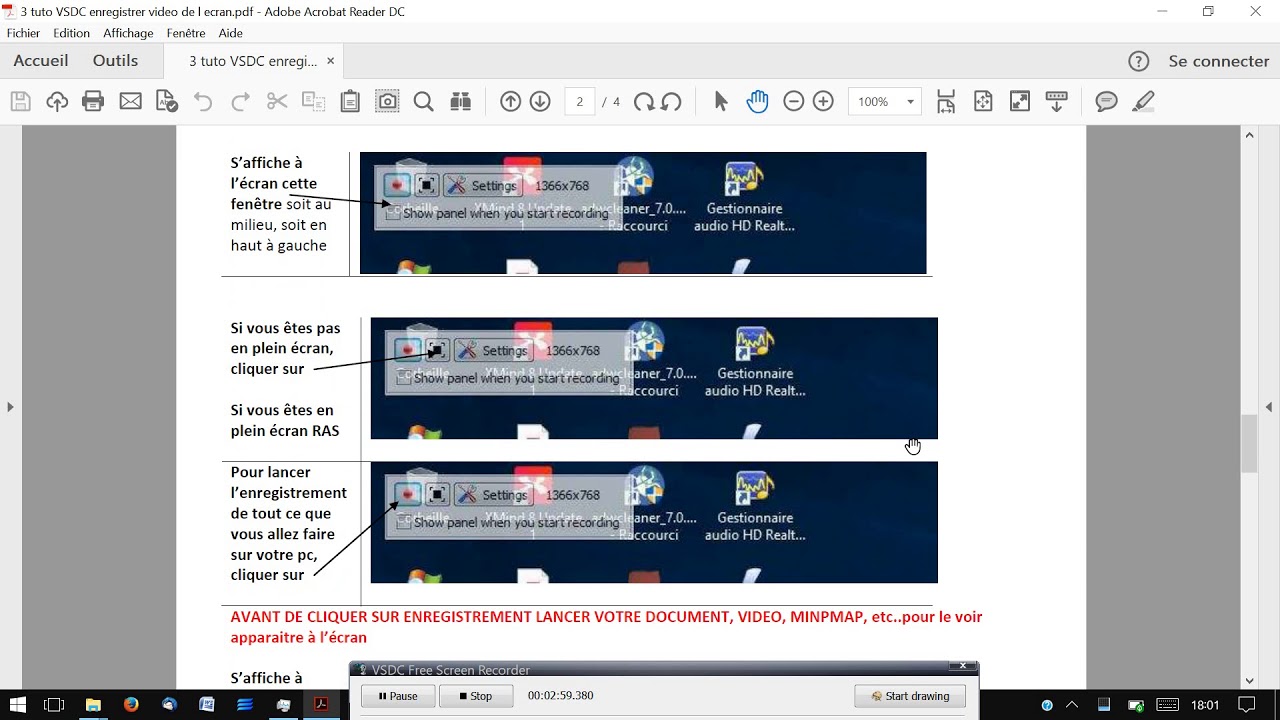Go to the previous page with up arrow

pos(510,101)
